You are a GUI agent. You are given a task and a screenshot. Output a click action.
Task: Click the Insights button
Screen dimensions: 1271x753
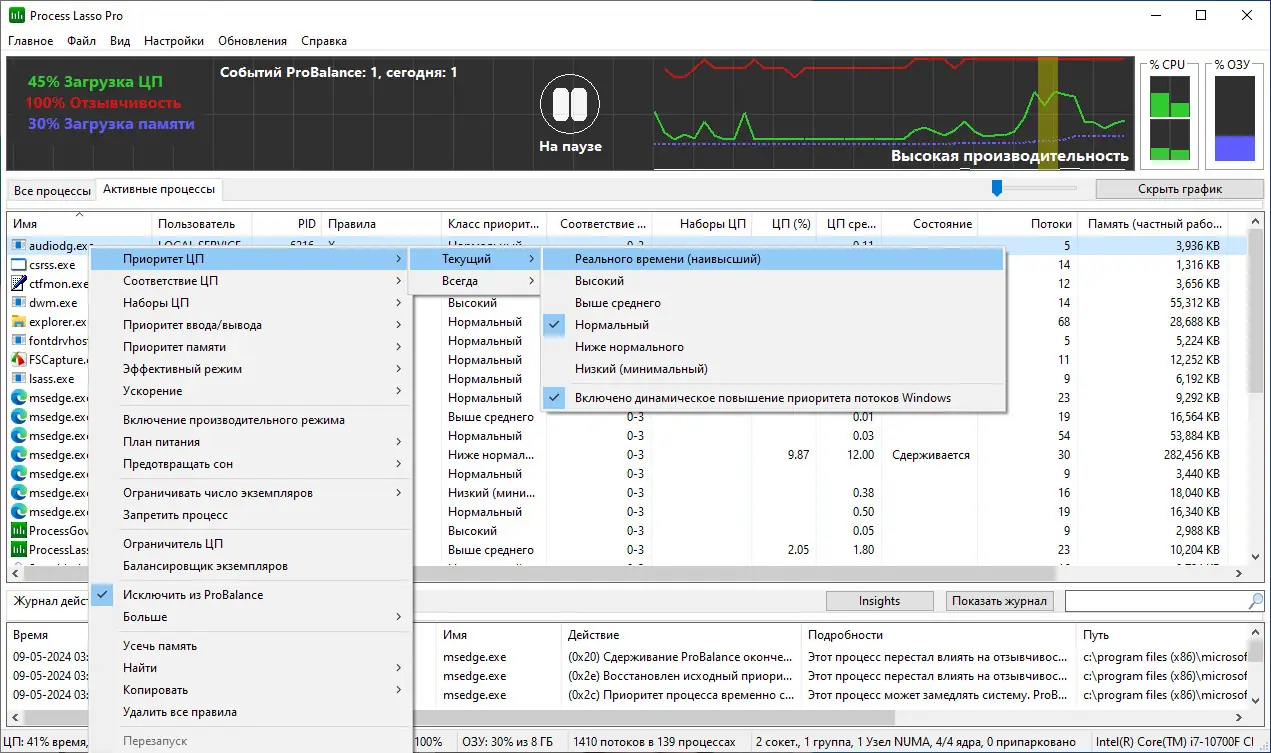coord(879,601)
